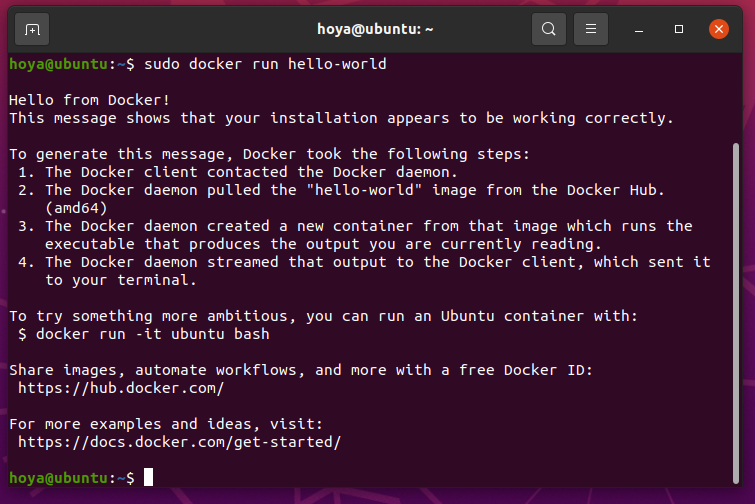Viewport: 755px width, 504px height.
Task: Click the https://docs.docker.com/get-started/ URL
Action: (x=180, y=442)
